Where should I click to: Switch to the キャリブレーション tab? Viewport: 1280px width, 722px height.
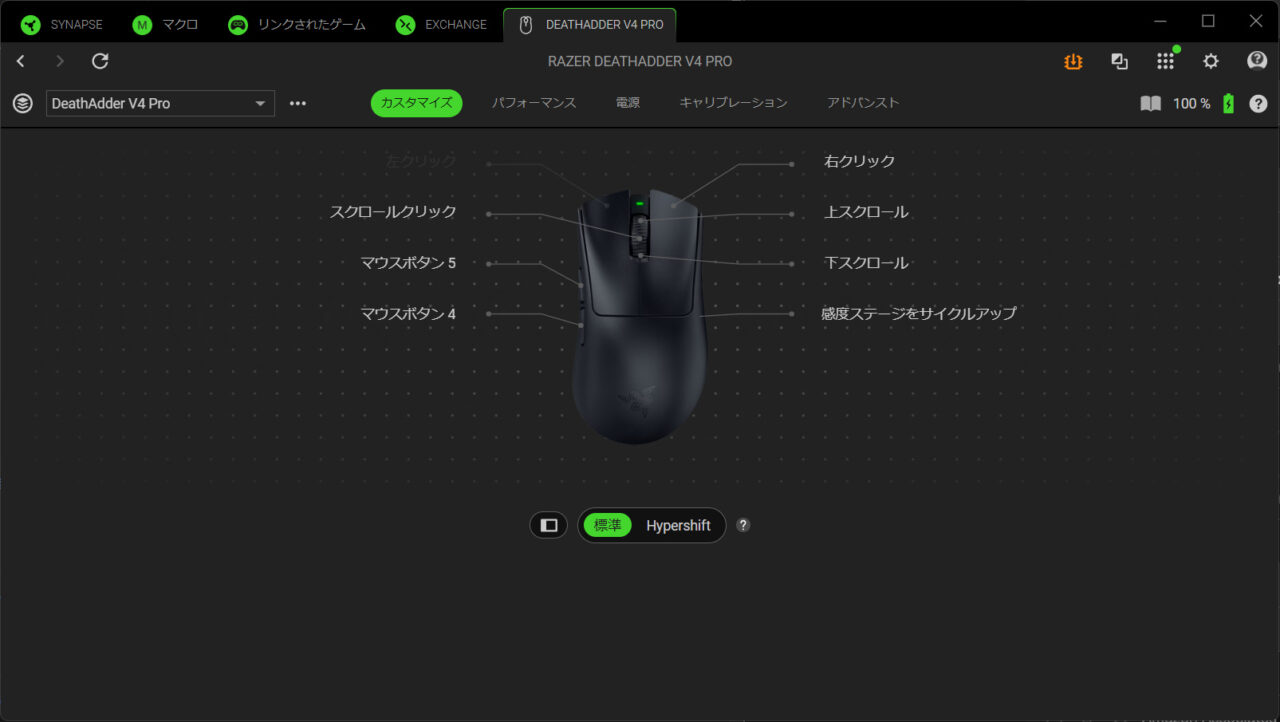733,103
